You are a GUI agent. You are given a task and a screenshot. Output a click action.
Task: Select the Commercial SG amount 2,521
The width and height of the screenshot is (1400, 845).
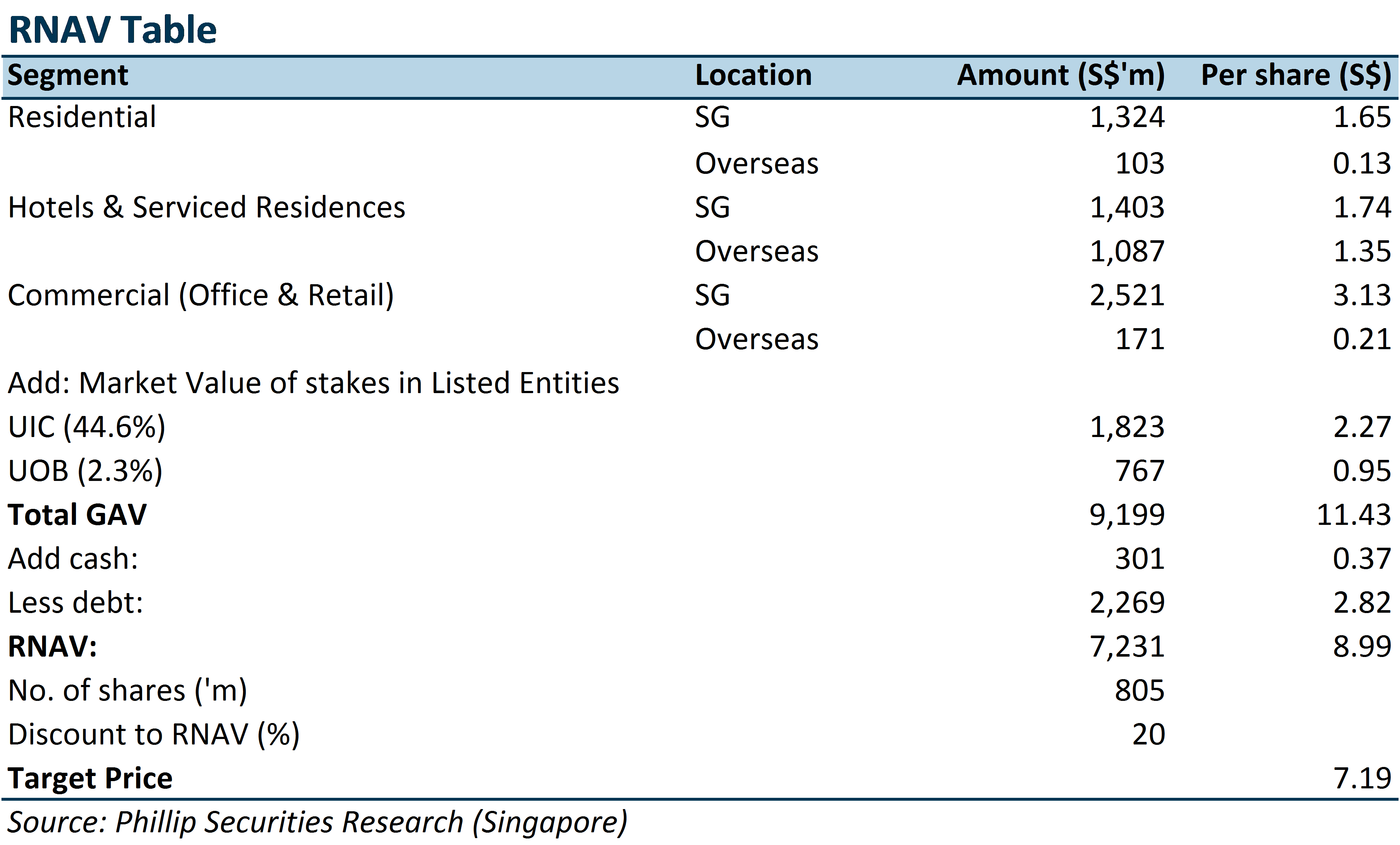click(1127, 296)
